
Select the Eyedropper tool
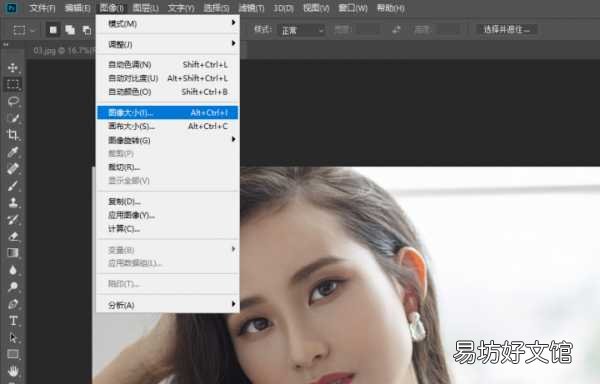pyautogui.click(x=13, y=152)
